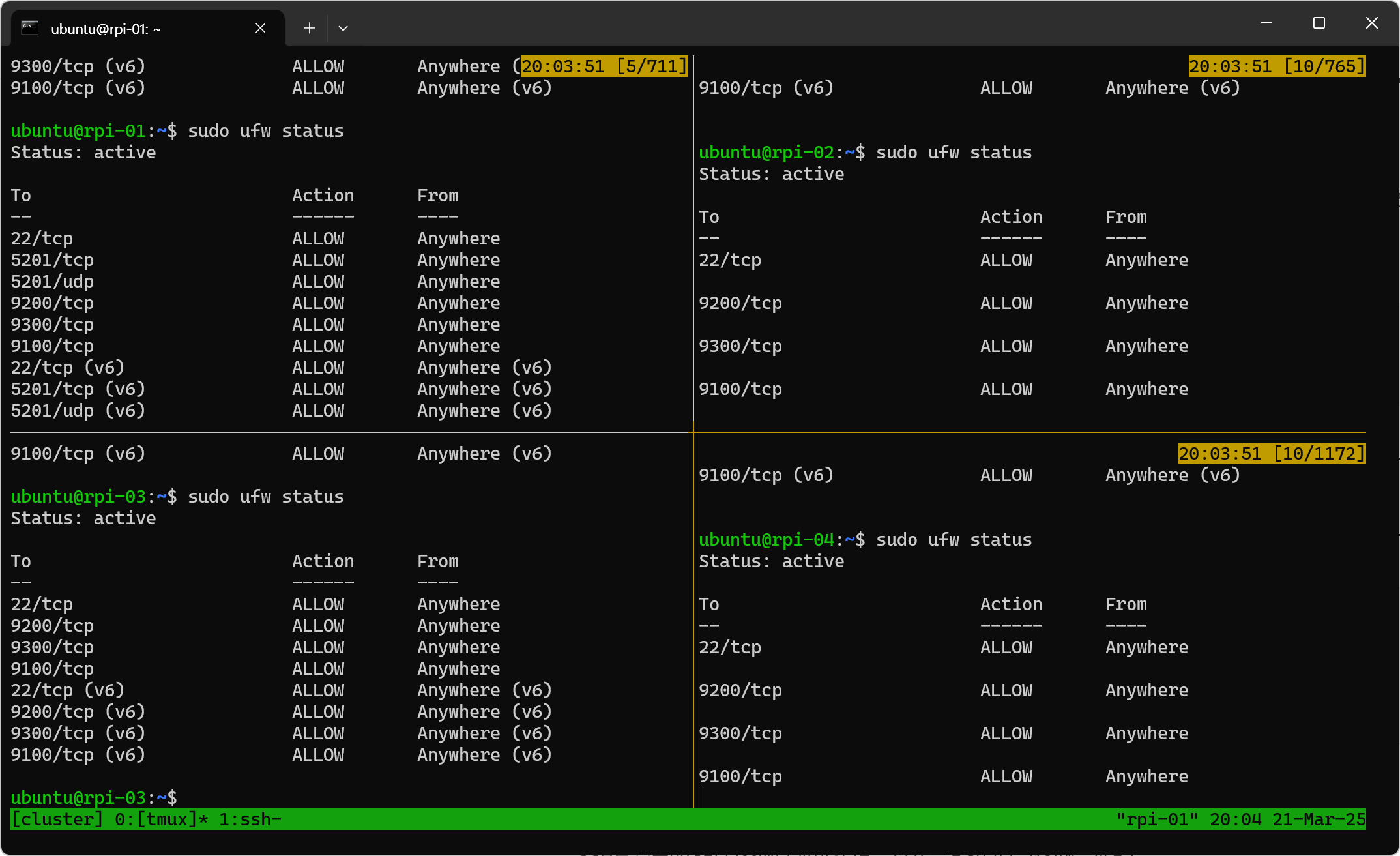Click the terminal icon in the tab
The width and height of the screenshot is (1400, 856).
coord(30,28)
